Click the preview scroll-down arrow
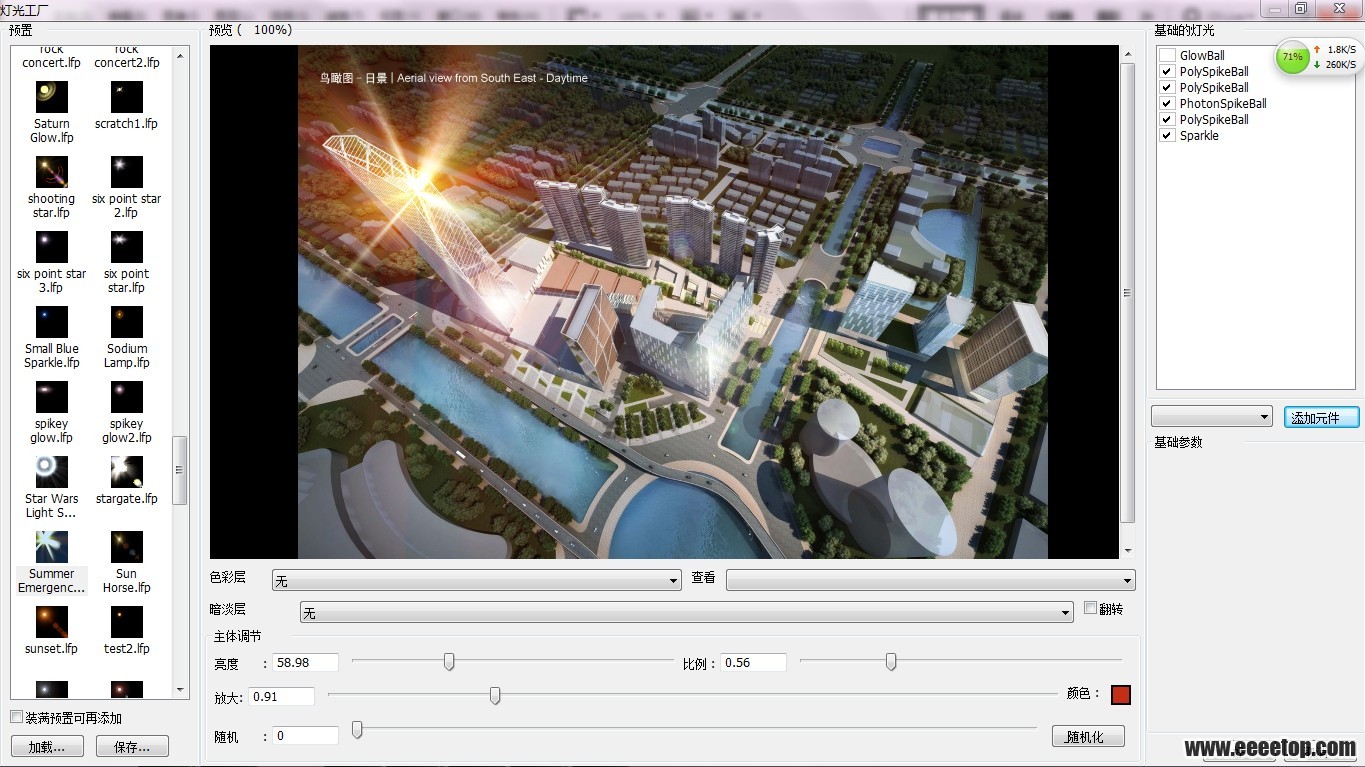1365x767 pixels. point(1128,550)
